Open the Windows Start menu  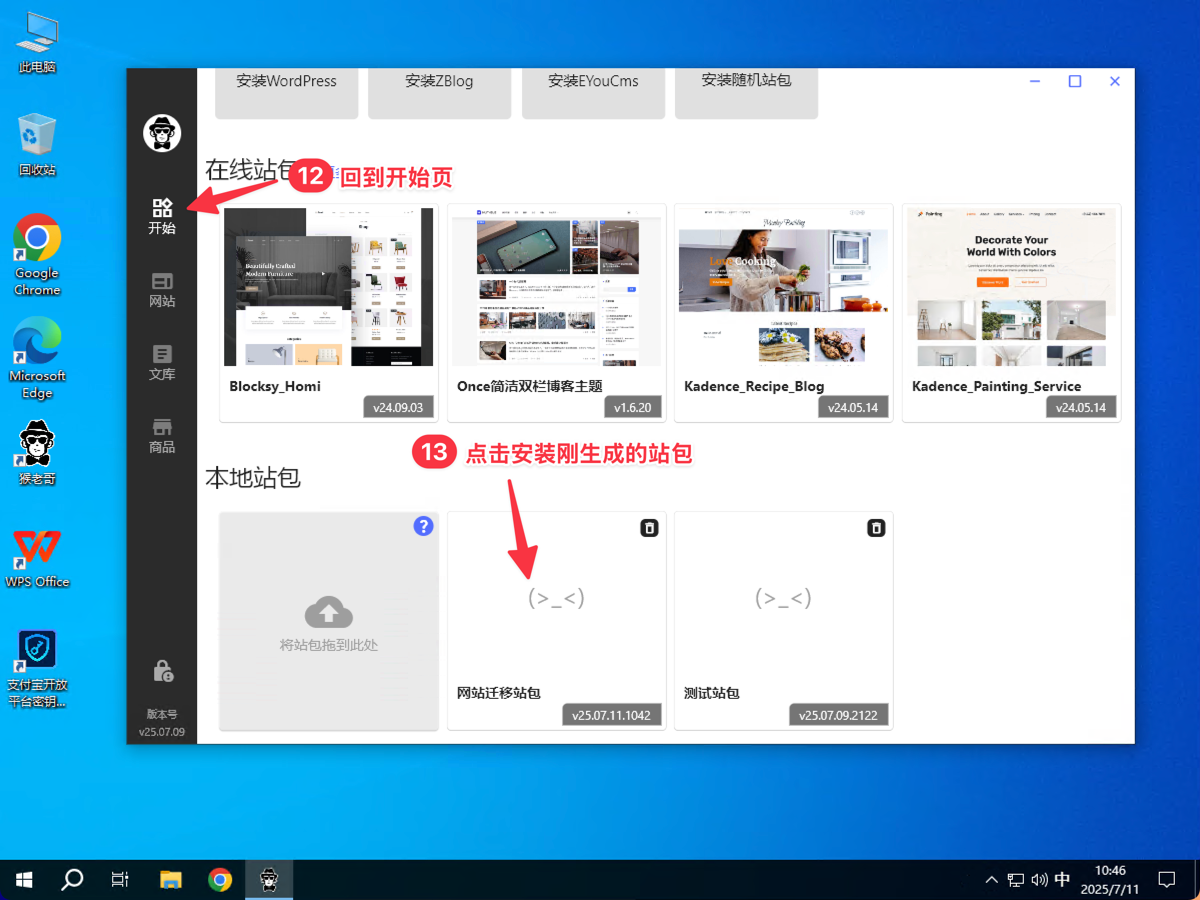[24, 880]
